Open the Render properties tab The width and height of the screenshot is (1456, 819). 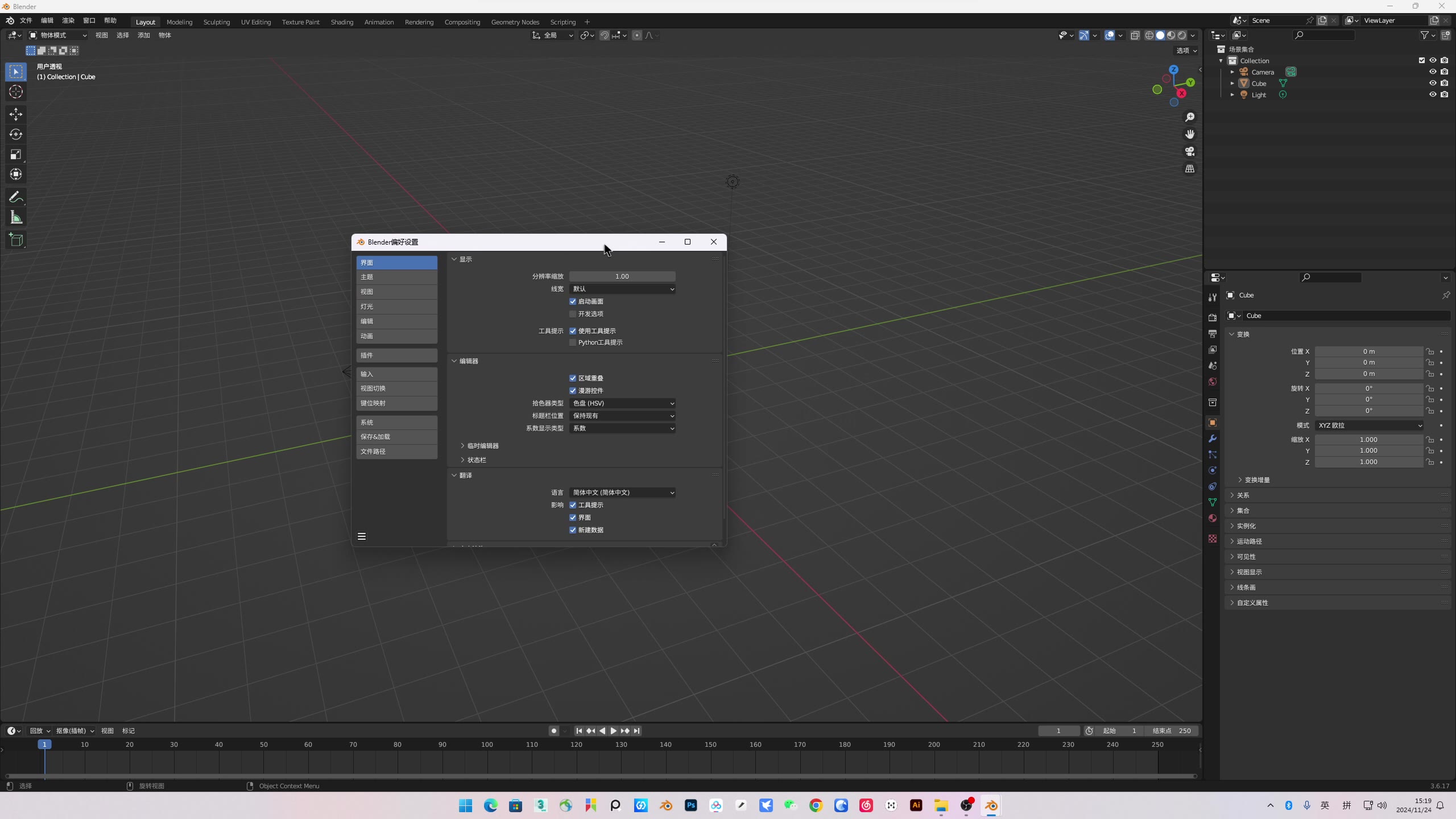pyautogui.click(x=1213, y=317)
